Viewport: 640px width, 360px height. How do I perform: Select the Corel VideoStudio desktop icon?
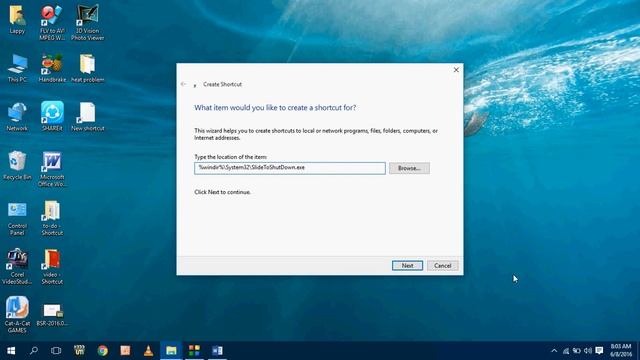tap(17, 267)
